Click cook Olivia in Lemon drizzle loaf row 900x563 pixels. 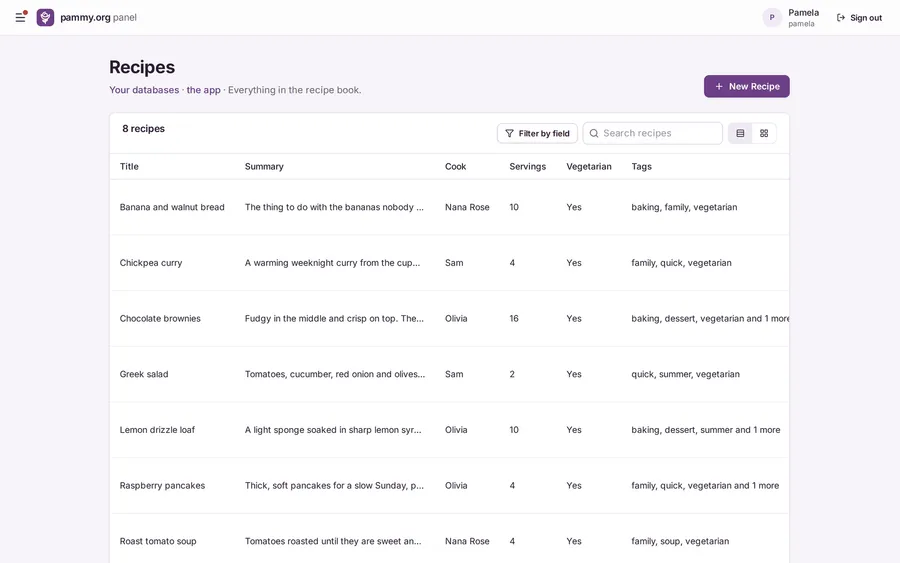point(456,430)
